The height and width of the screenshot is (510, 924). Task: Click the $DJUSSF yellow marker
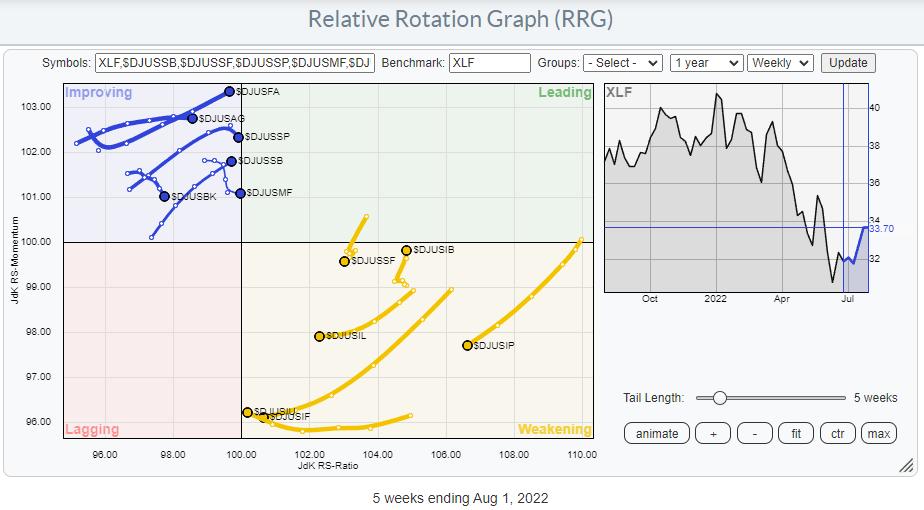344,261
